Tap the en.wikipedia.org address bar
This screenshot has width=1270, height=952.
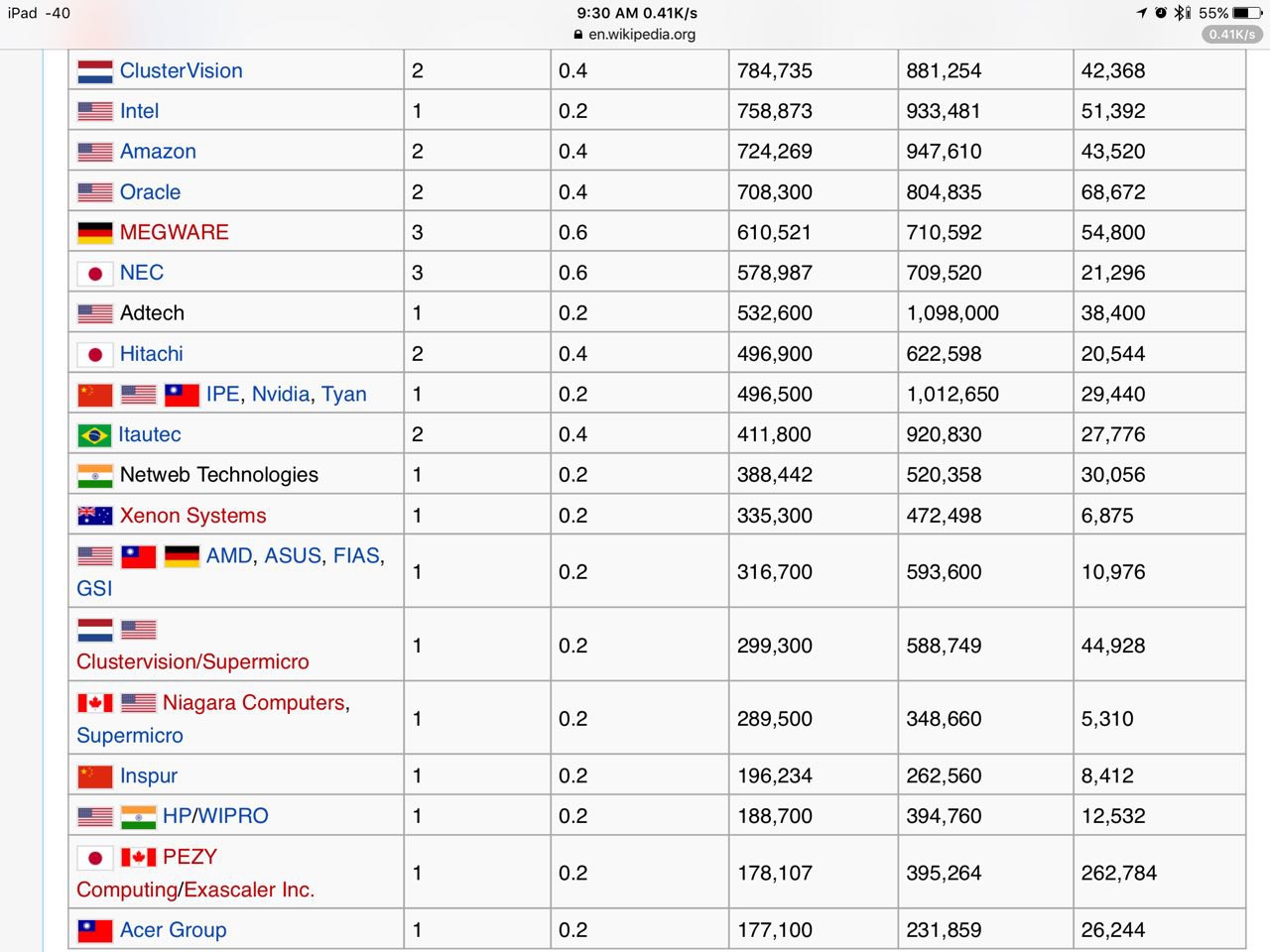point(641,34)
